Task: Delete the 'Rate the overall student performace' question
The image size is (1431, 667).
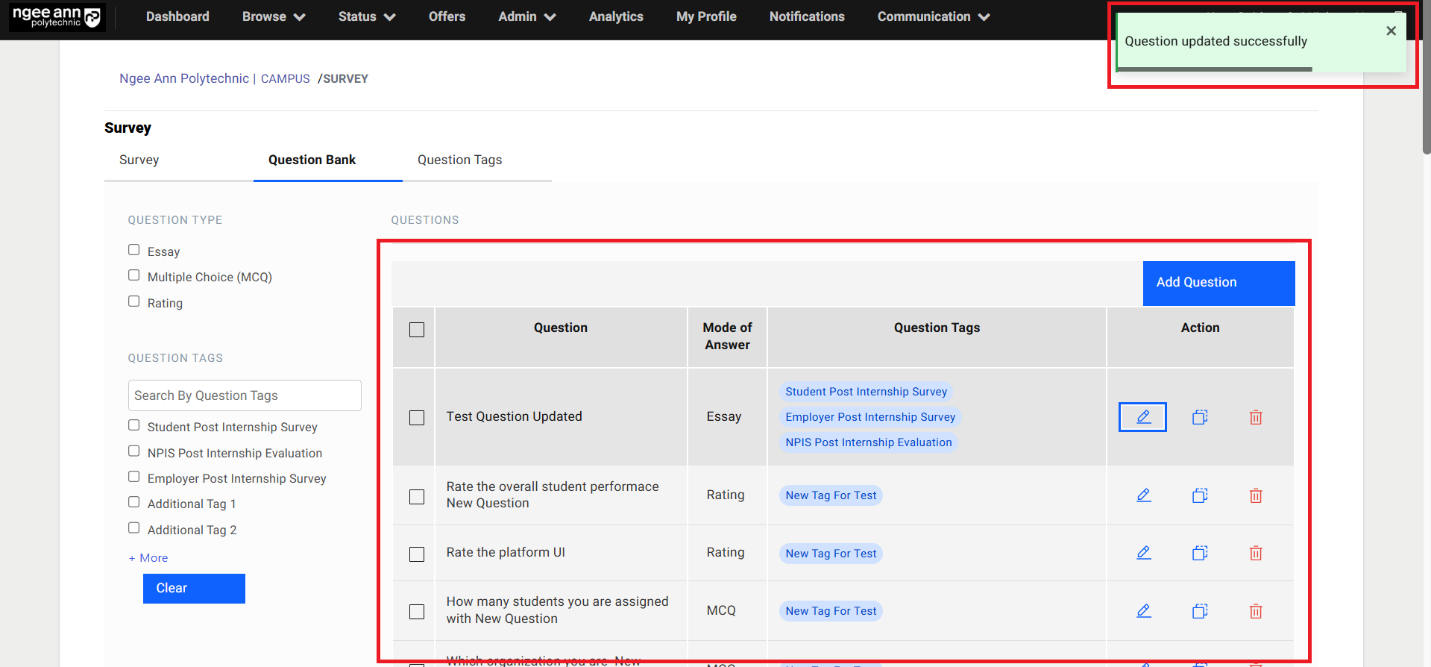Action: click(1256, 495)
